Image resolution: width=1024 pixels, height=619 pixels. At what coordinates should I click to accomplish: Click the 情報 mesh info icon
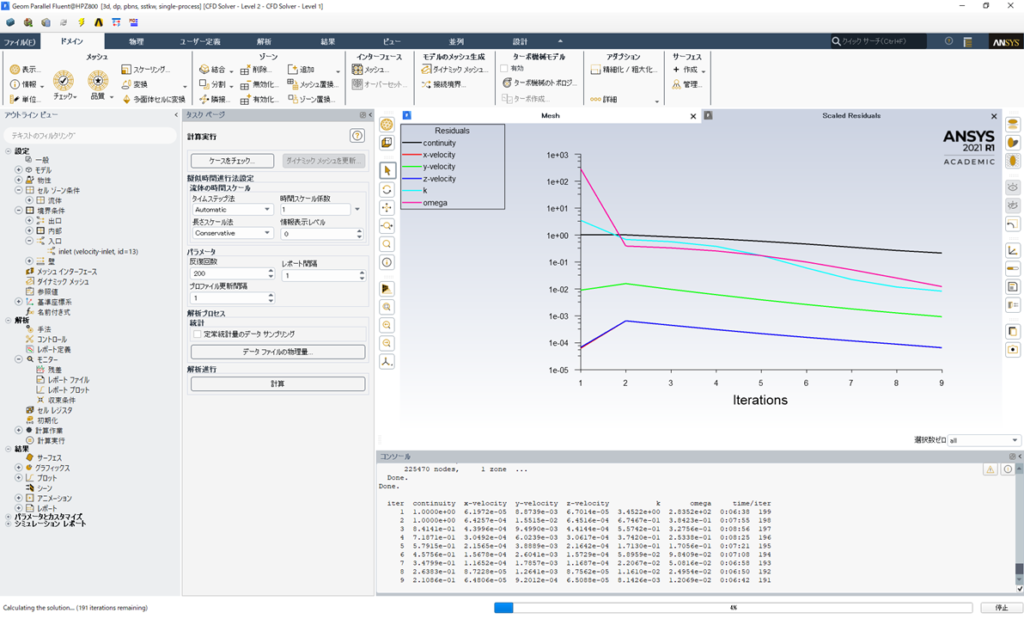15,84
